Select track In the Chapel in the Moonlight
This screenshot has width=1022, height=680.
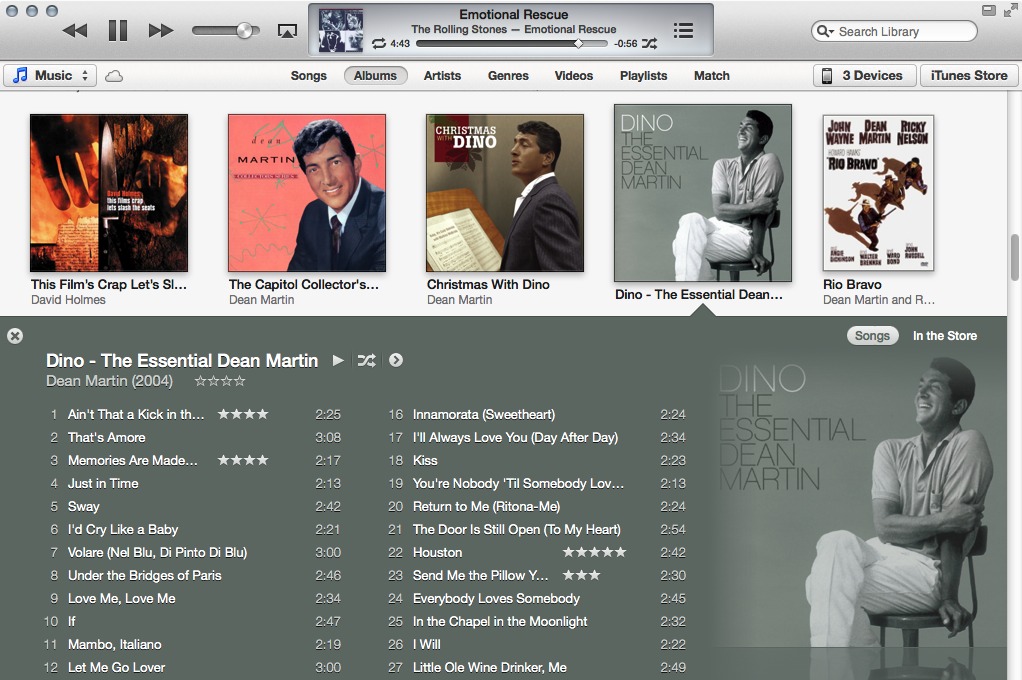[500, 621]
